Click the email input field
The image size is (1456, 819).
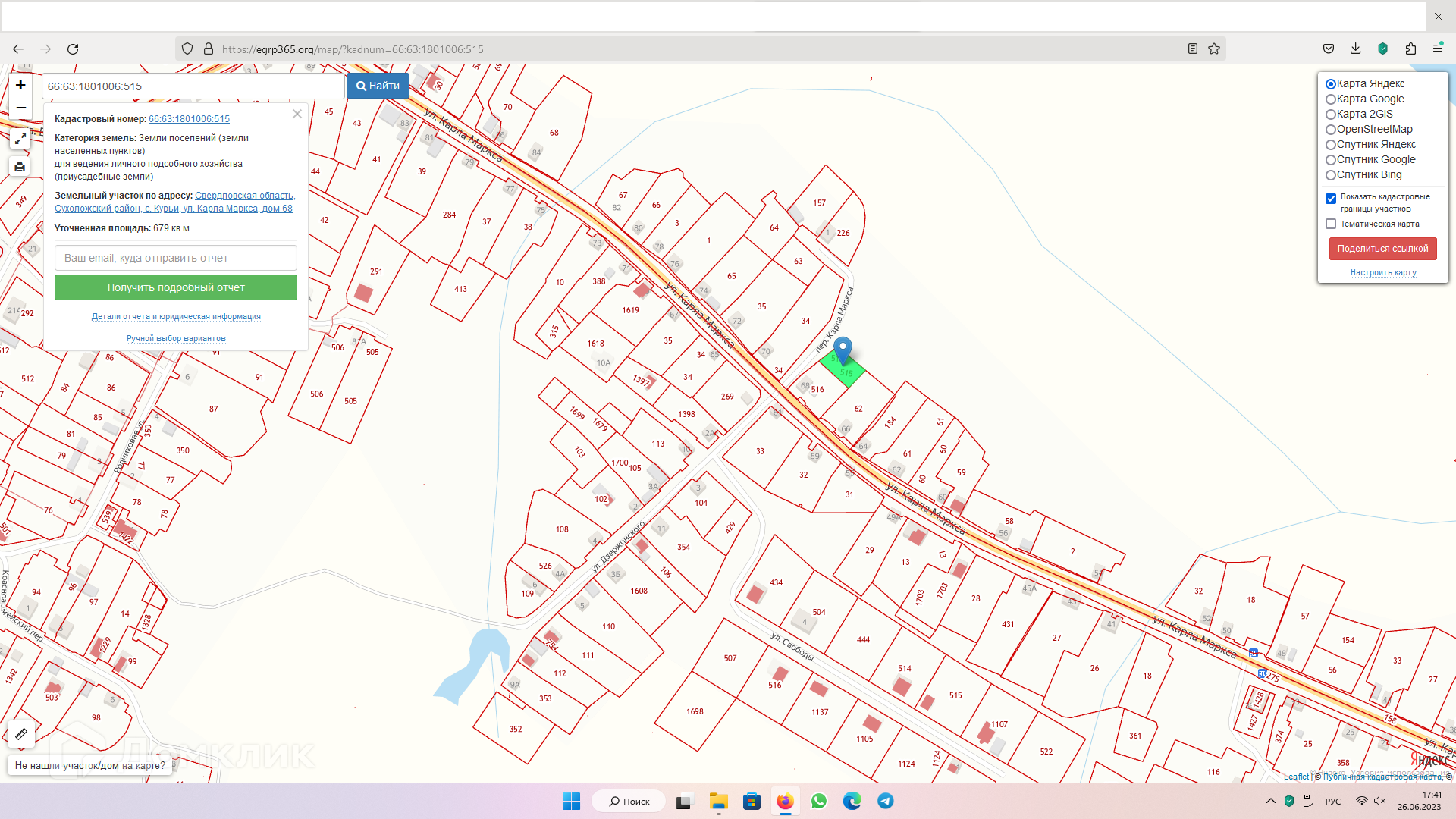click(176, 258)
